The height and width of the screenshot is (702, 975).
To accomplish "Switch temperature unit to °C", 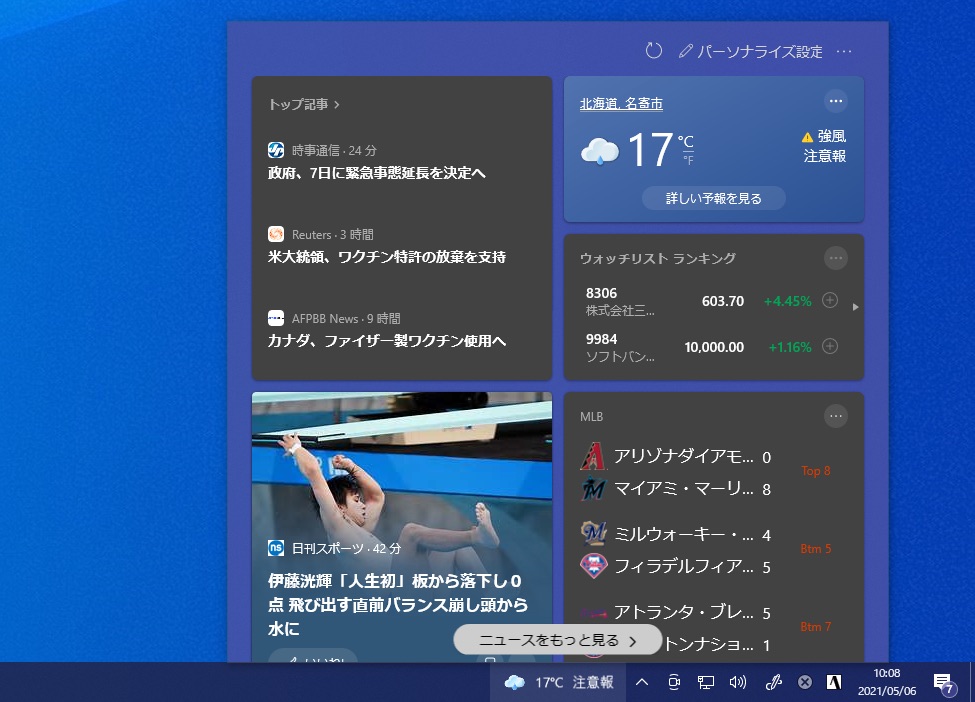I will point(685,141).
